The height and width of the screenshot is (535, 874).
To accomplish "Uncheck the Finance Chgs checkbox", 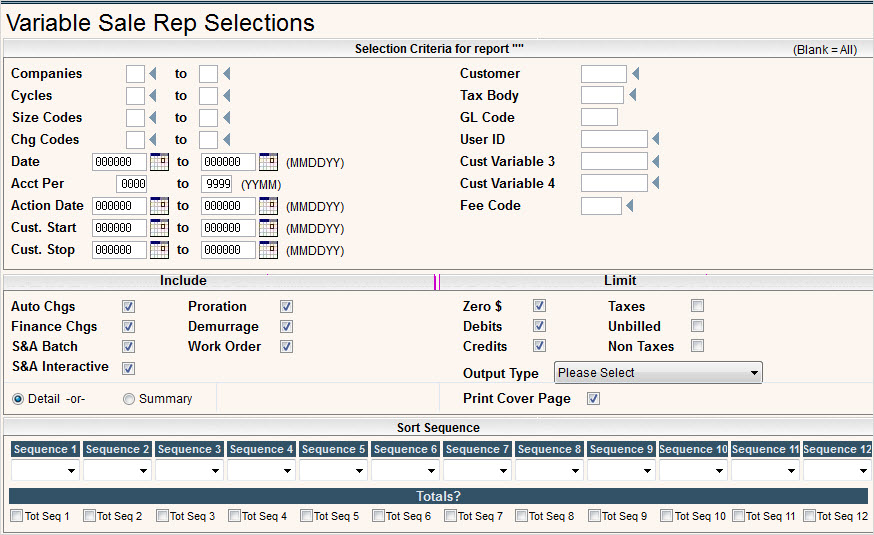I will click(x=128, y=327).
